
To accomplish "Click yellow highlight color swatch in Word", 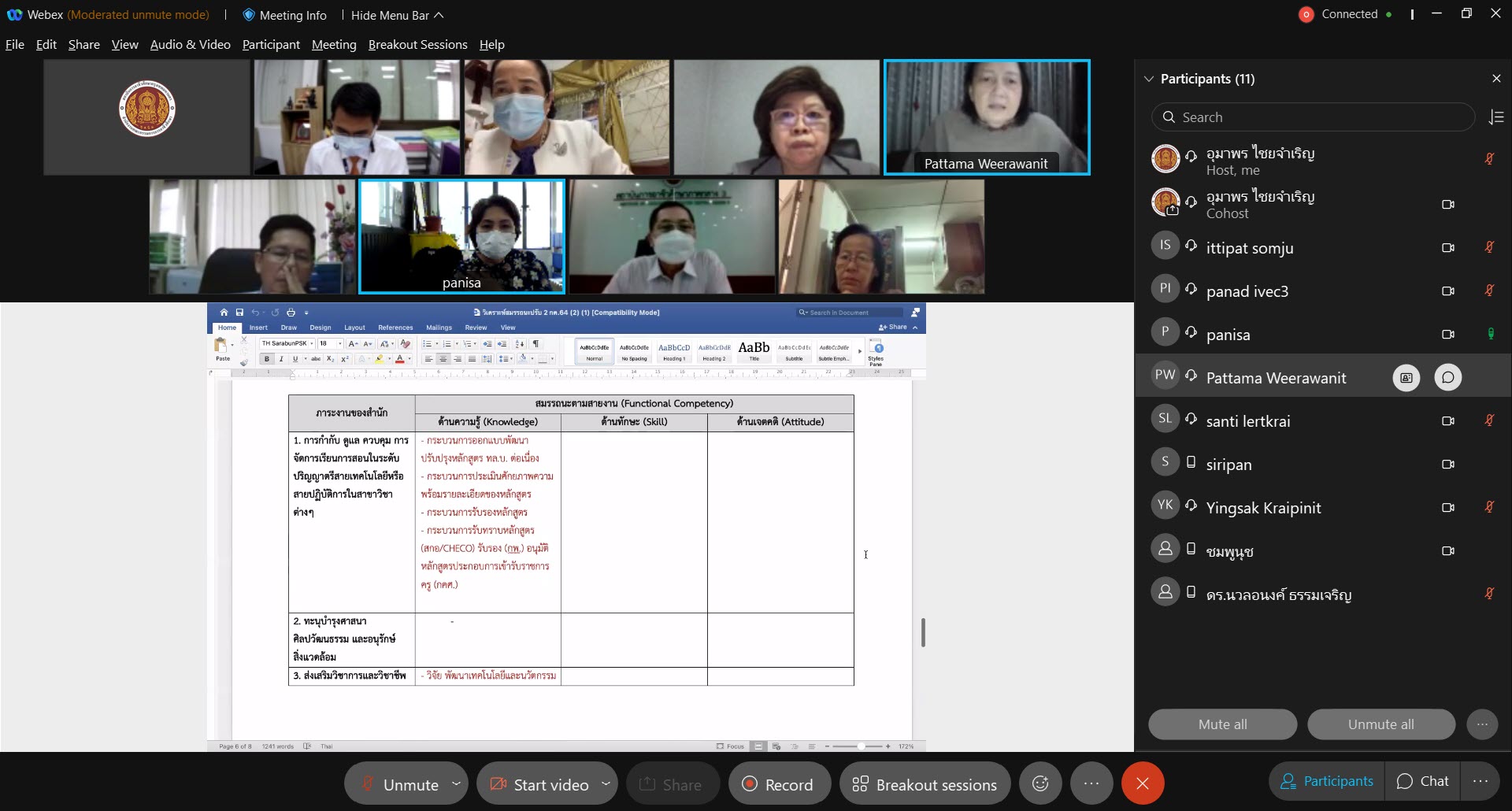I will [x=379, y=359].
